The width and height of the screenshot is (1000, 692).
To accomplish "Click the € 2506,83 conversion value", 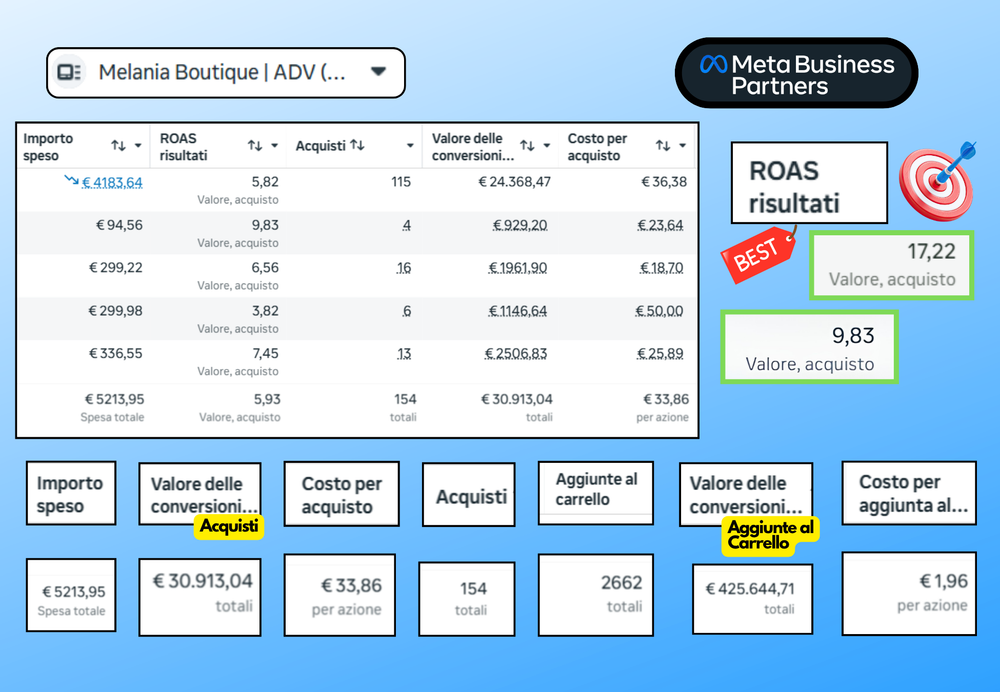I will tap(516, 353).
